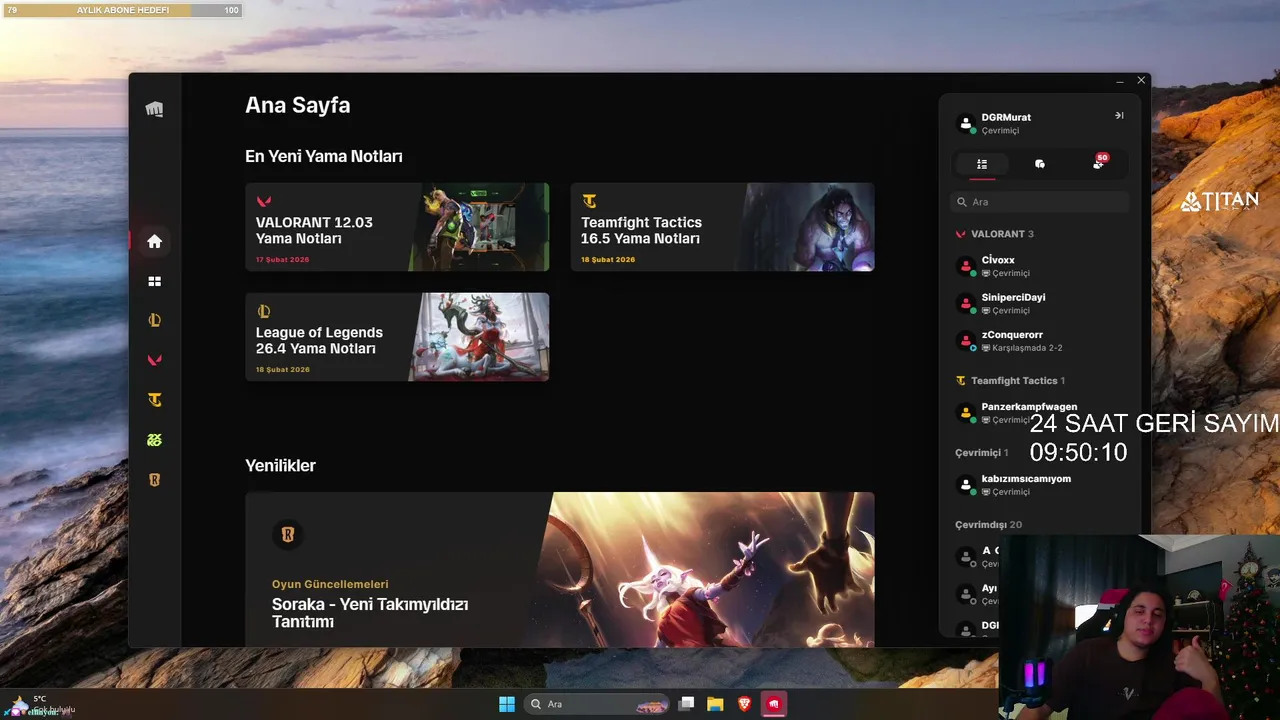The image size is (1280, 720).
Task: Open friend requests tab with badge
Action: tap(1099, 163)
